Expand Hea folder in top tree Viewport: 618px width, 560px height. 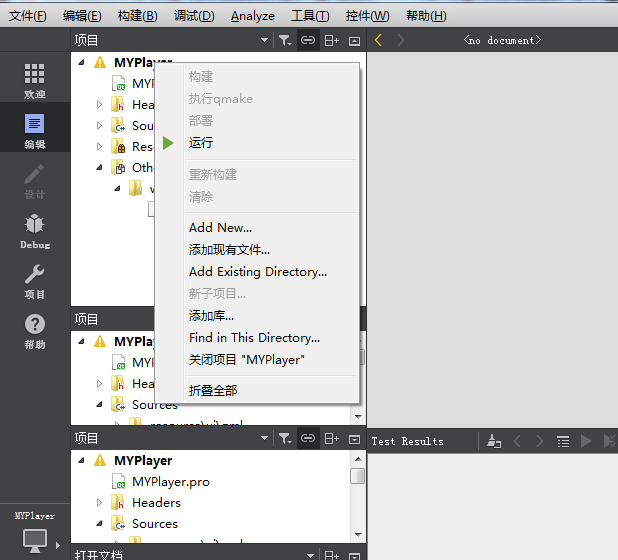[99, 104]
